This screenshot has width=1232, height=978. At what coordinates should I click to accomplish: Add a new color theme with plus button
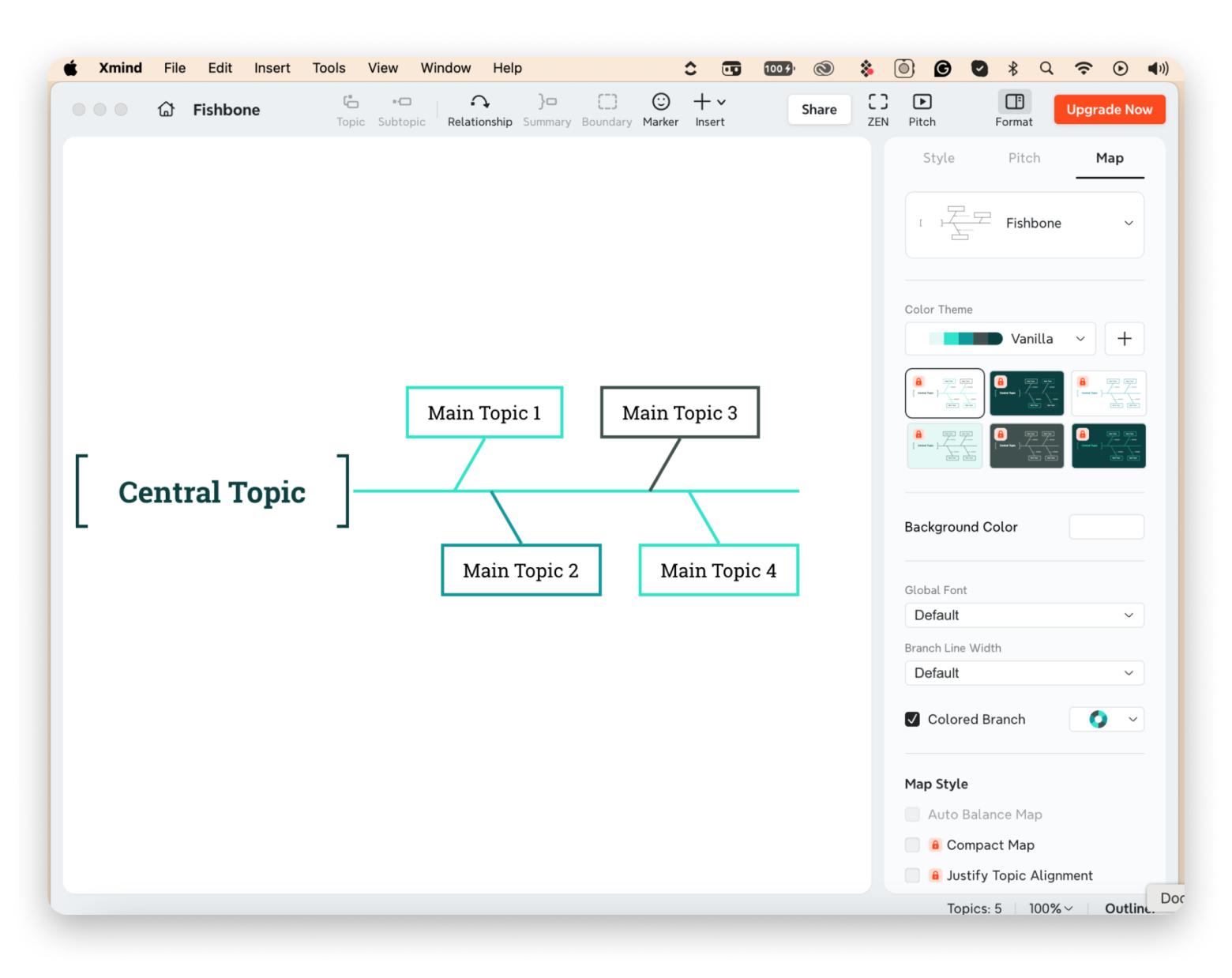(x=1124, y=339)
